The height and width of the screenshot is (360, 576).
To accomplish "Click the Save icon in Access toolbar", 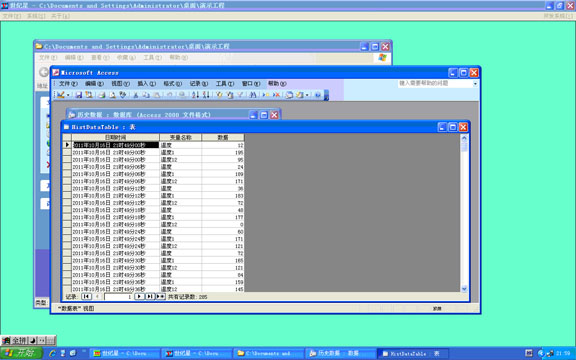I will click(x=79, y=95).
